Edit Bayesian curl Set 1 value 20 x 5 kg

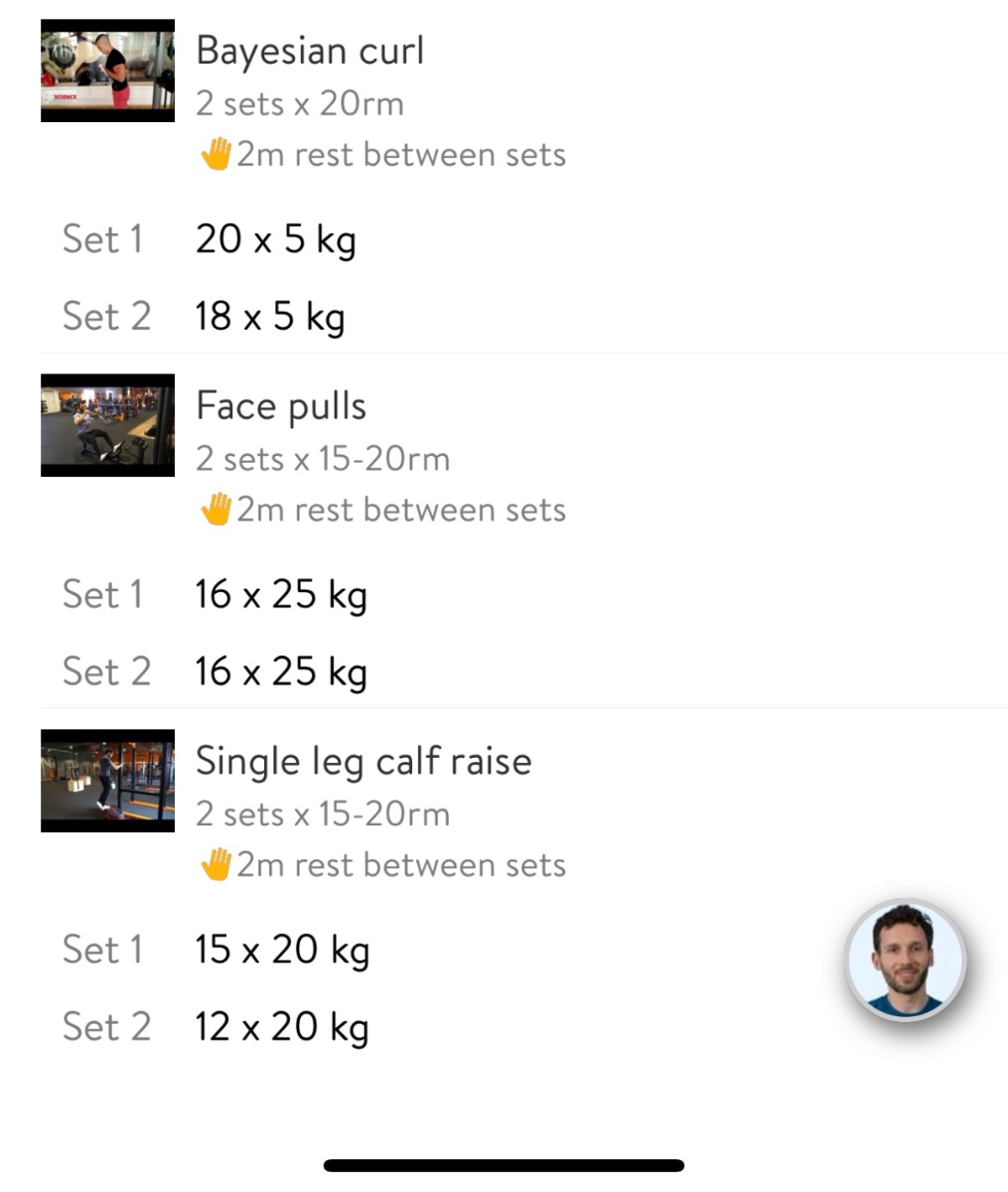click(x=275, y=239)
